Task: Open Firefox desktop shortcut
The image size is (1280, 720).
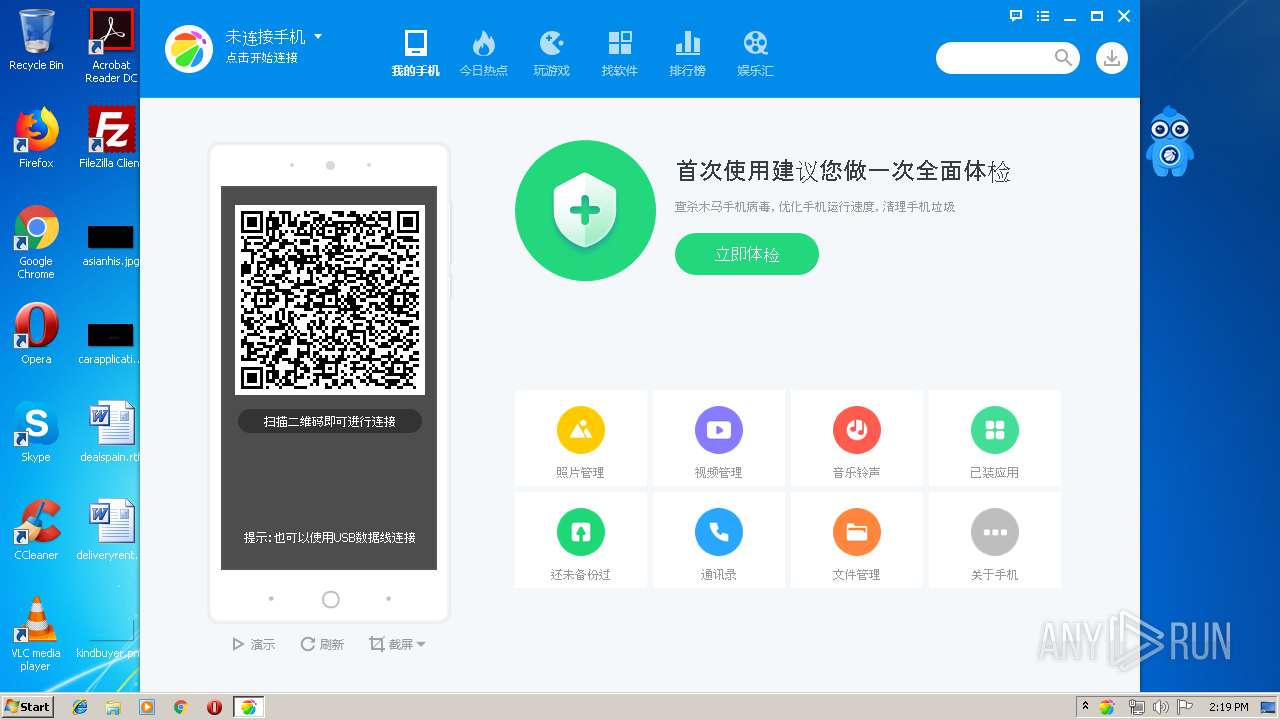Action: point(36,138)
